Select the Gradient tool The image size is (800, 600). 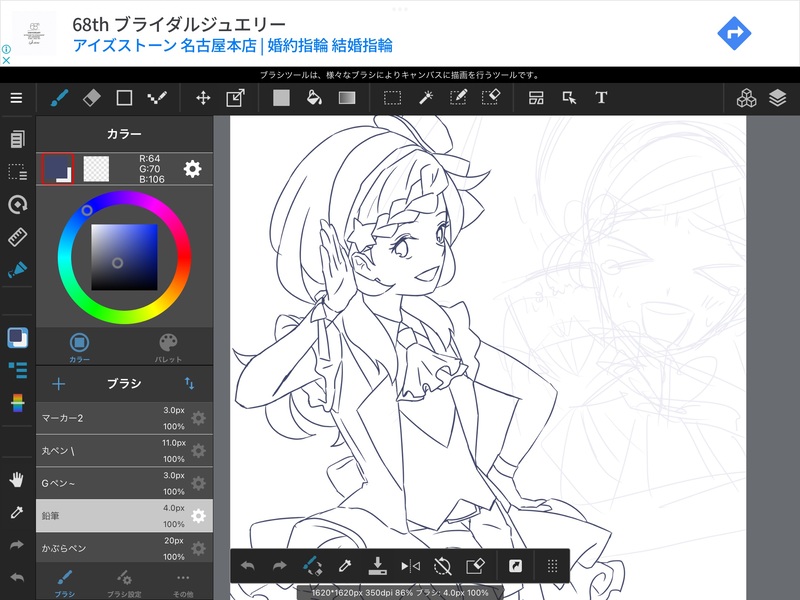click(x=347, y=97)
